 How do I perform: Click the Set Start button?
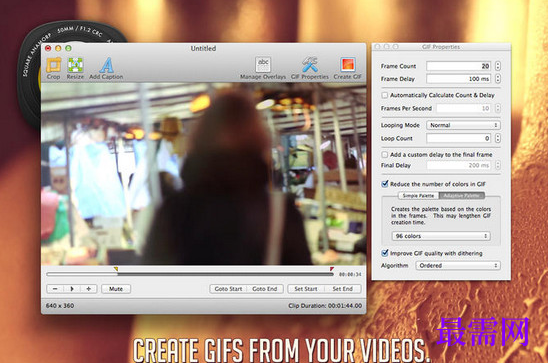click(306, 289)
